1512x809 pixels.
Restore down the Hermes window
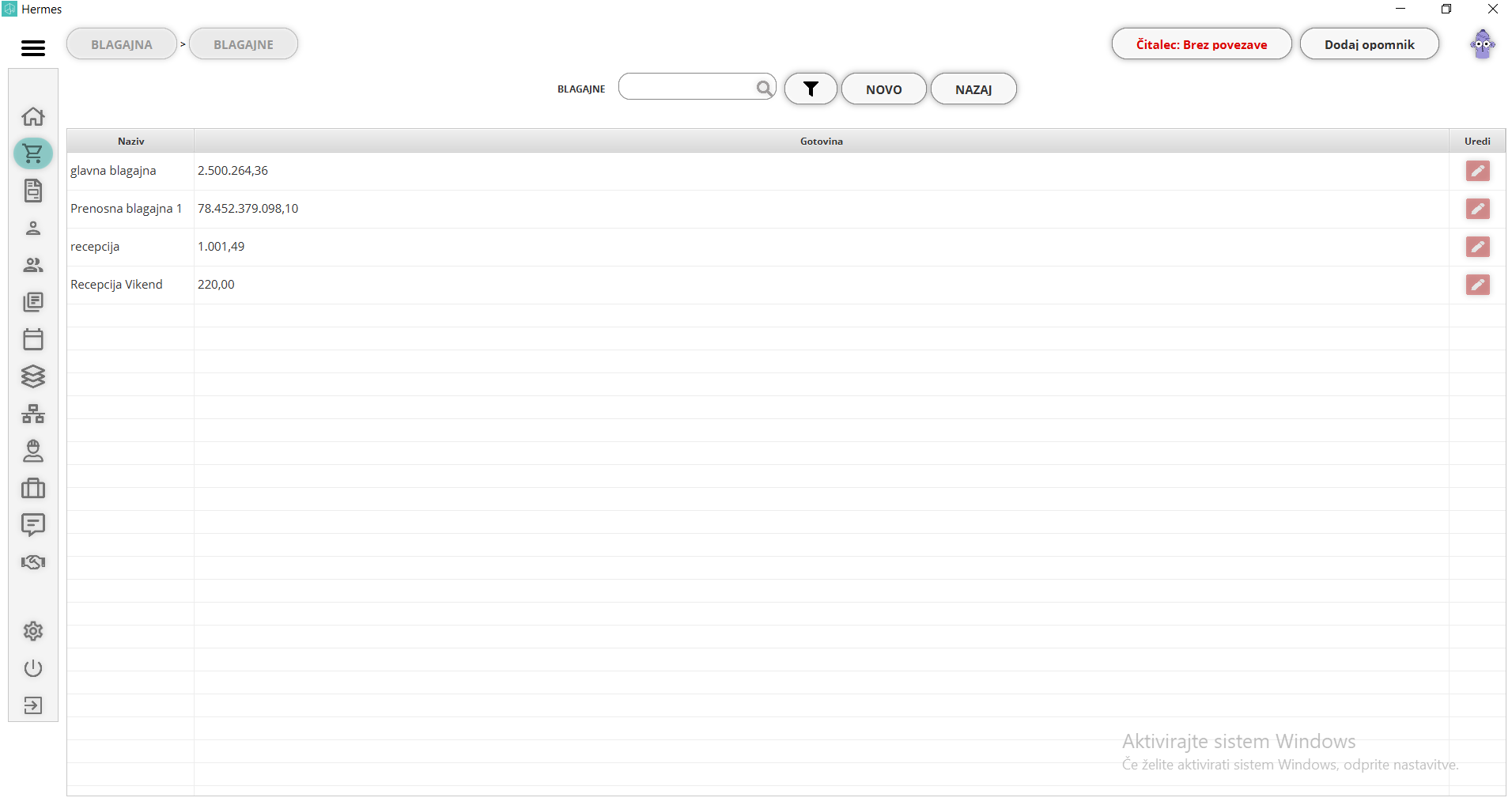point(1446,9)
